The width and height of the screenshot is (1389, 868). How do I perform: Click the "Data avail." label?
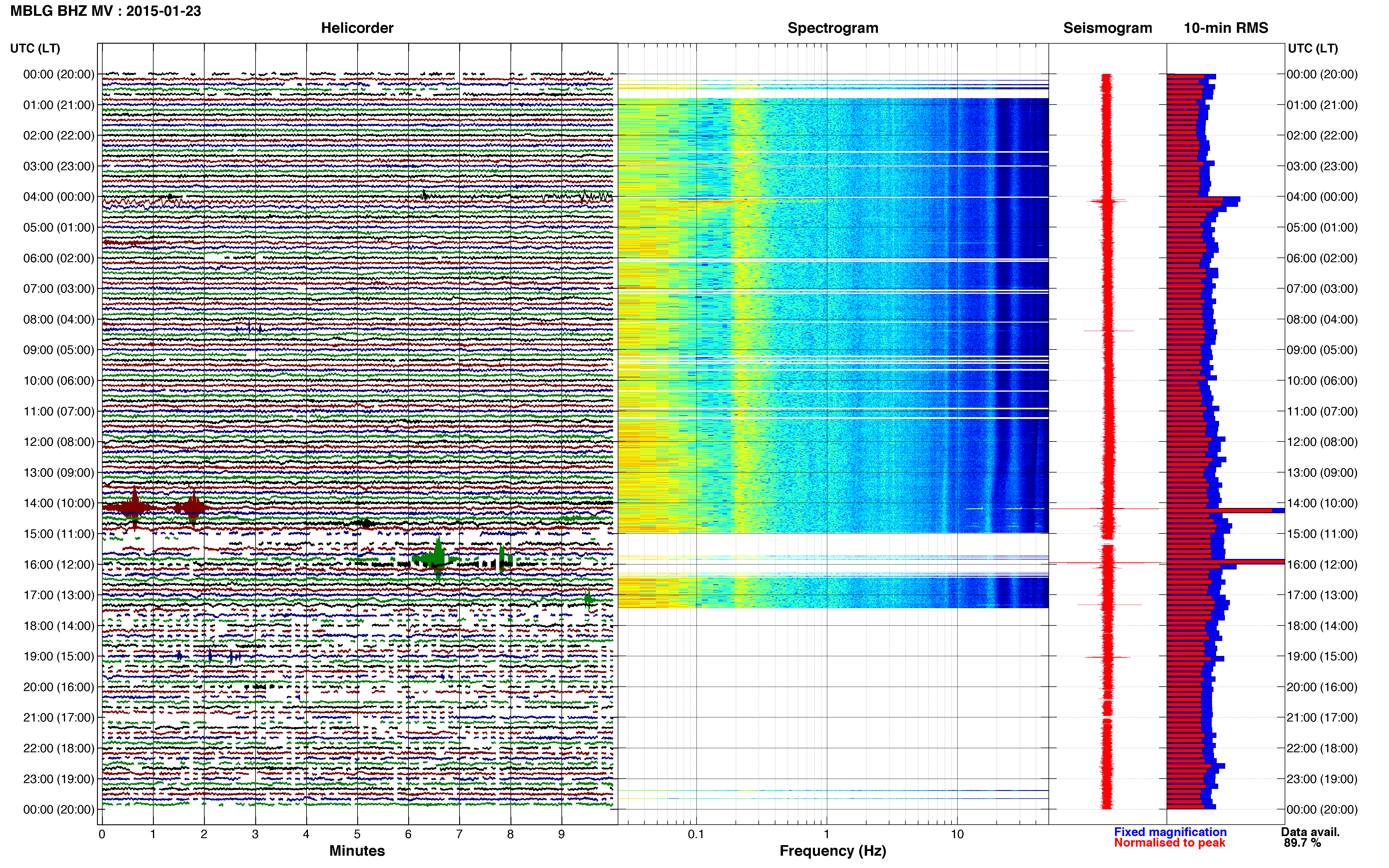tap(1310, 832)
